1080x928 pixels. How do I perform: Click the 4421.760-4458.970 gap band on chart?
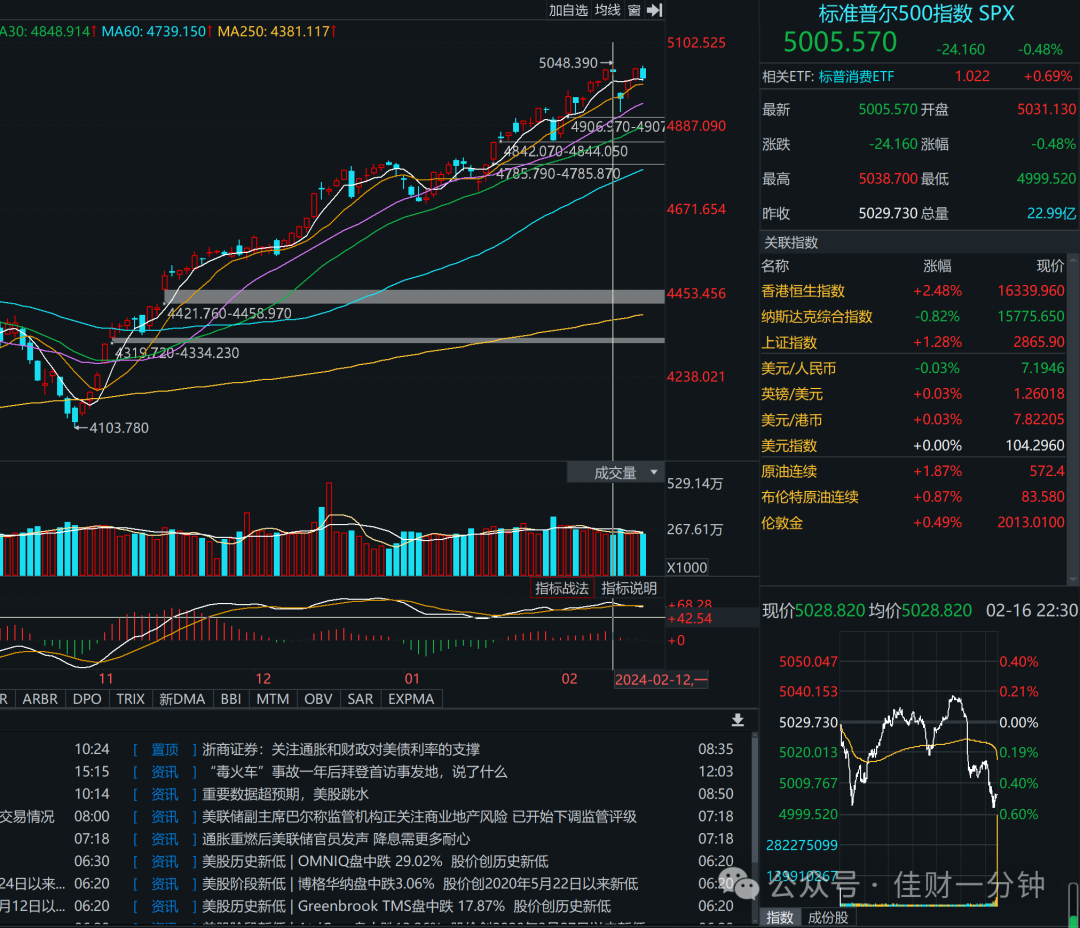click(414, 297)
